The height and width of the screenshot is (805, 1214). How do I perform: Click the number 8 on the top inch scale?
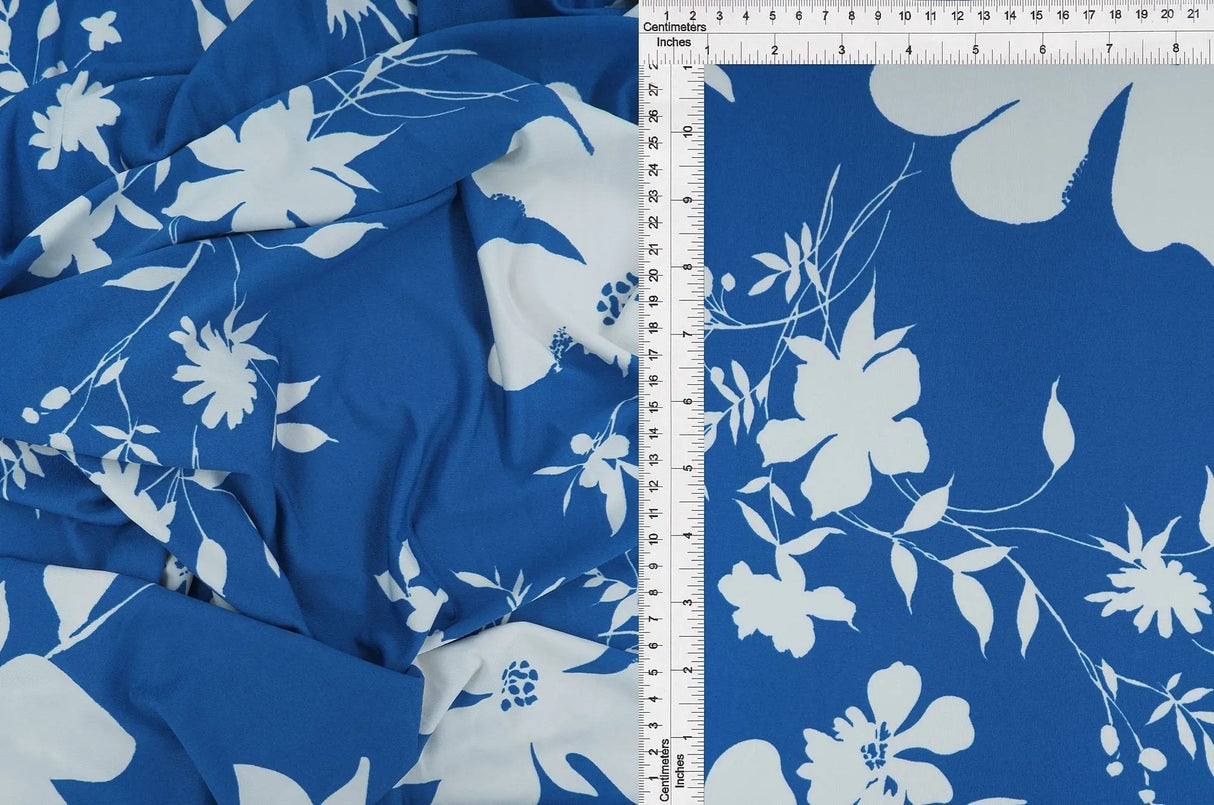[1177, 46]
